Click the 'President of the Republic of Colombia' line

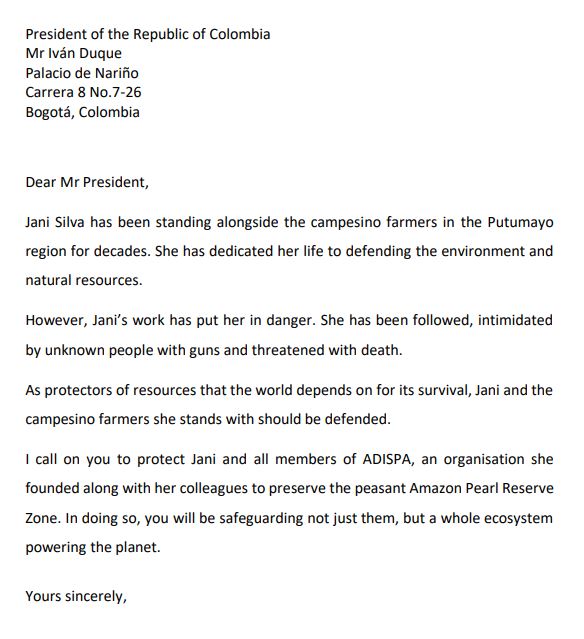pos(148,34)
